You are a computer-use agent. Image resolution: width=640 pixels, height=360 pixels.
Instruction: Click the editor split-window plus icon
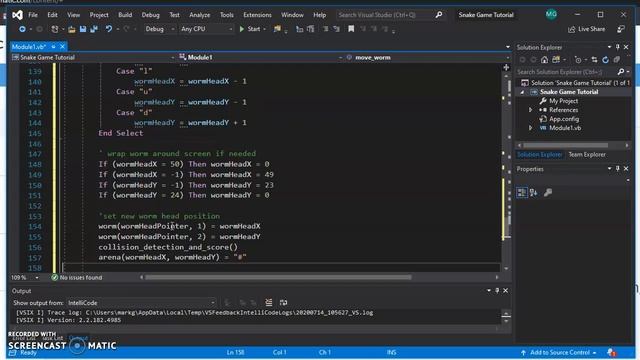coord(506,68)
